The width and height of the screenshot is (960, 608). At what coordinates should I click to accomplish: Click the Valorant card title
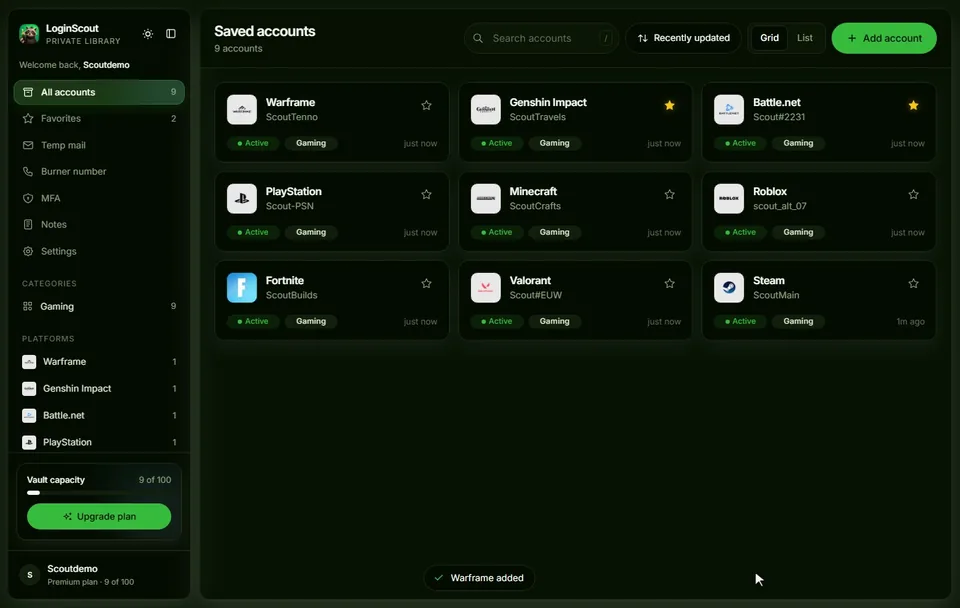[x=530, y=280]
